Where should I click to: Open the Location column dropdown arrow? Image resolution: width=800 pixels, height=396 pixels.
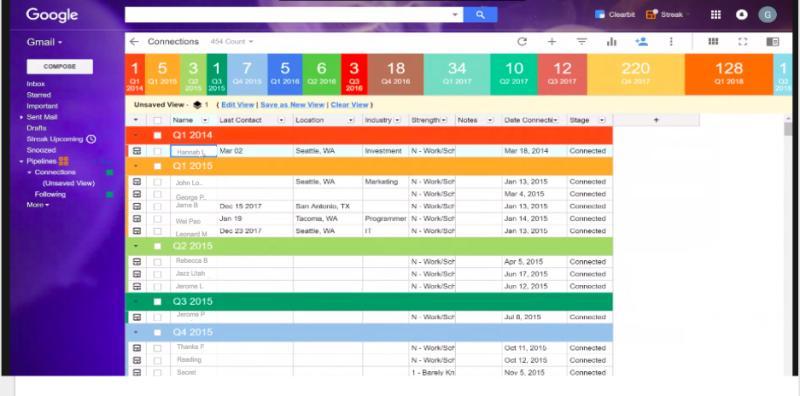click(x=351, y=120)
